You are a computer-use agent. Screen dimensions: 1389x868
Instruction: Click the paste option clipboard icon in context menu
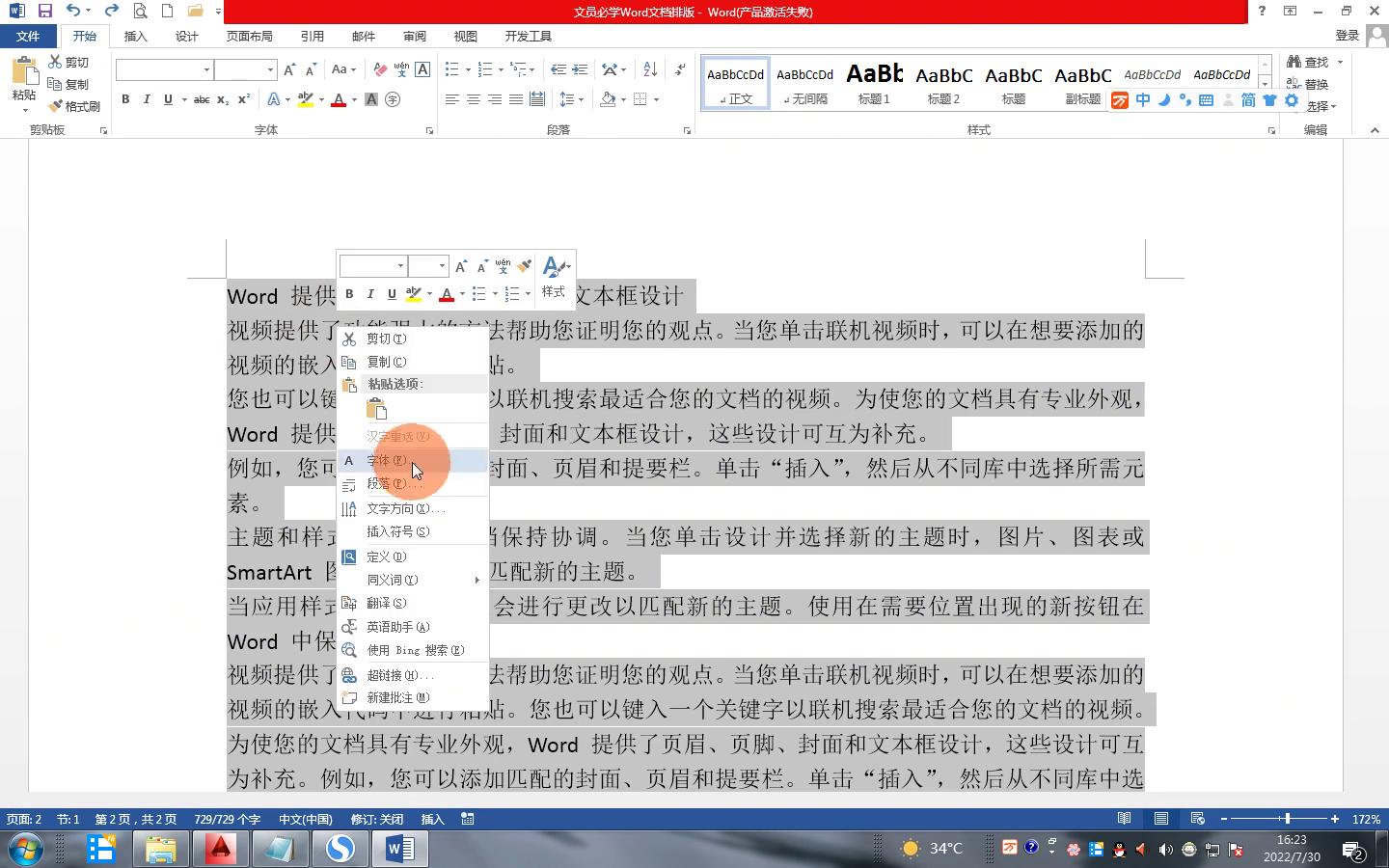point(376,409)
